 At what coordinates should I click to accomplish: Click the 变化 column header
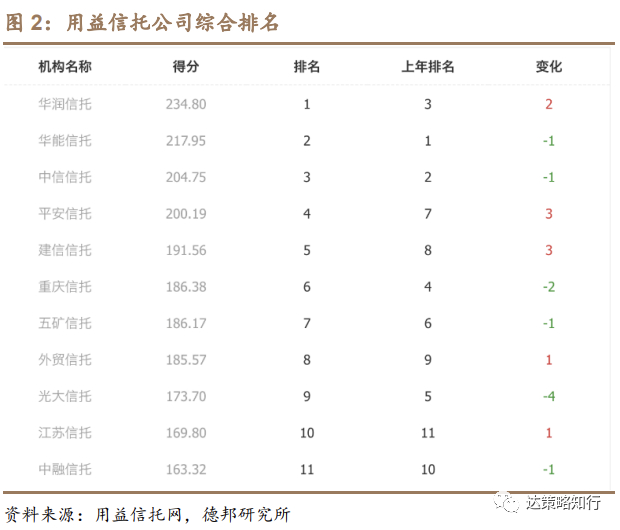549,66
